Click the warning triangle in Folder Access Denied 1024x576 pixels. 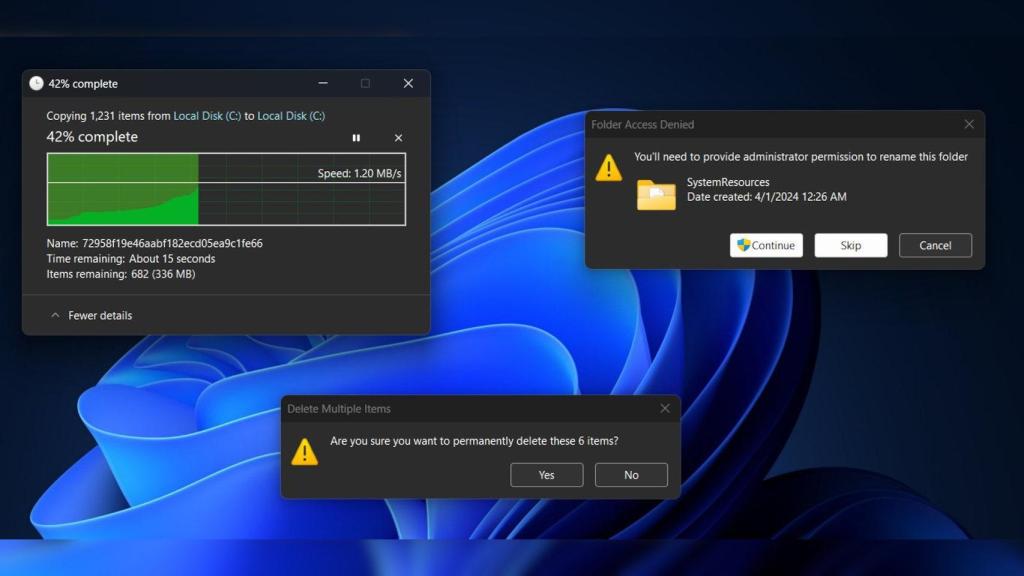(610, 168)
